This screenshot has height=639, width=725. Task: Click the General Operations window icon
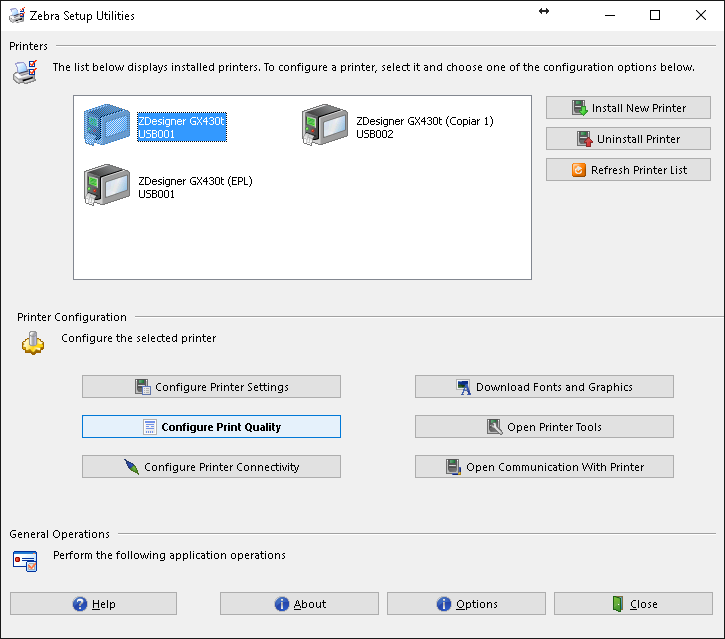tap(25, 561)
